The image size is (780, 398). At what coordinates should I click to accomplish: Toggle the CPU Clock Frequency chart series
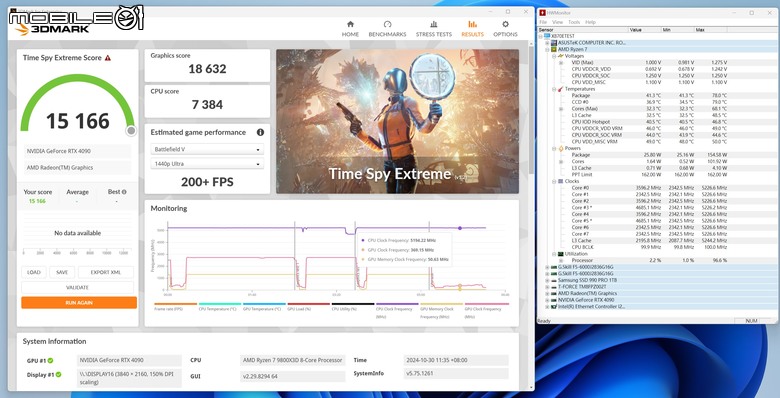coord(397,310)
